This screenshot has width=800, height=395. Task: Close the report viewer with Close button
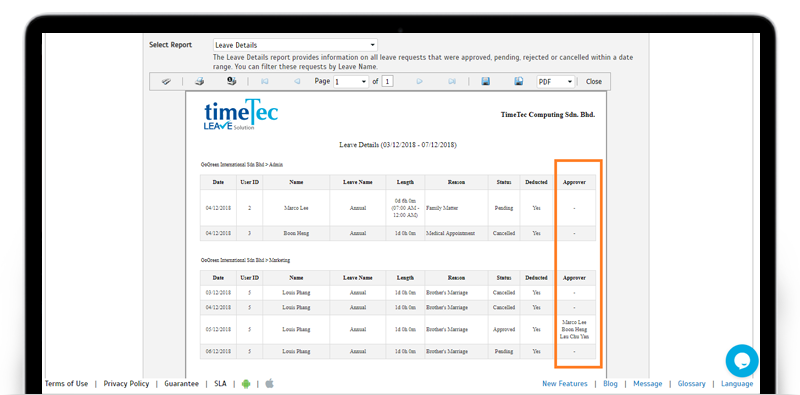coord(593,82)
